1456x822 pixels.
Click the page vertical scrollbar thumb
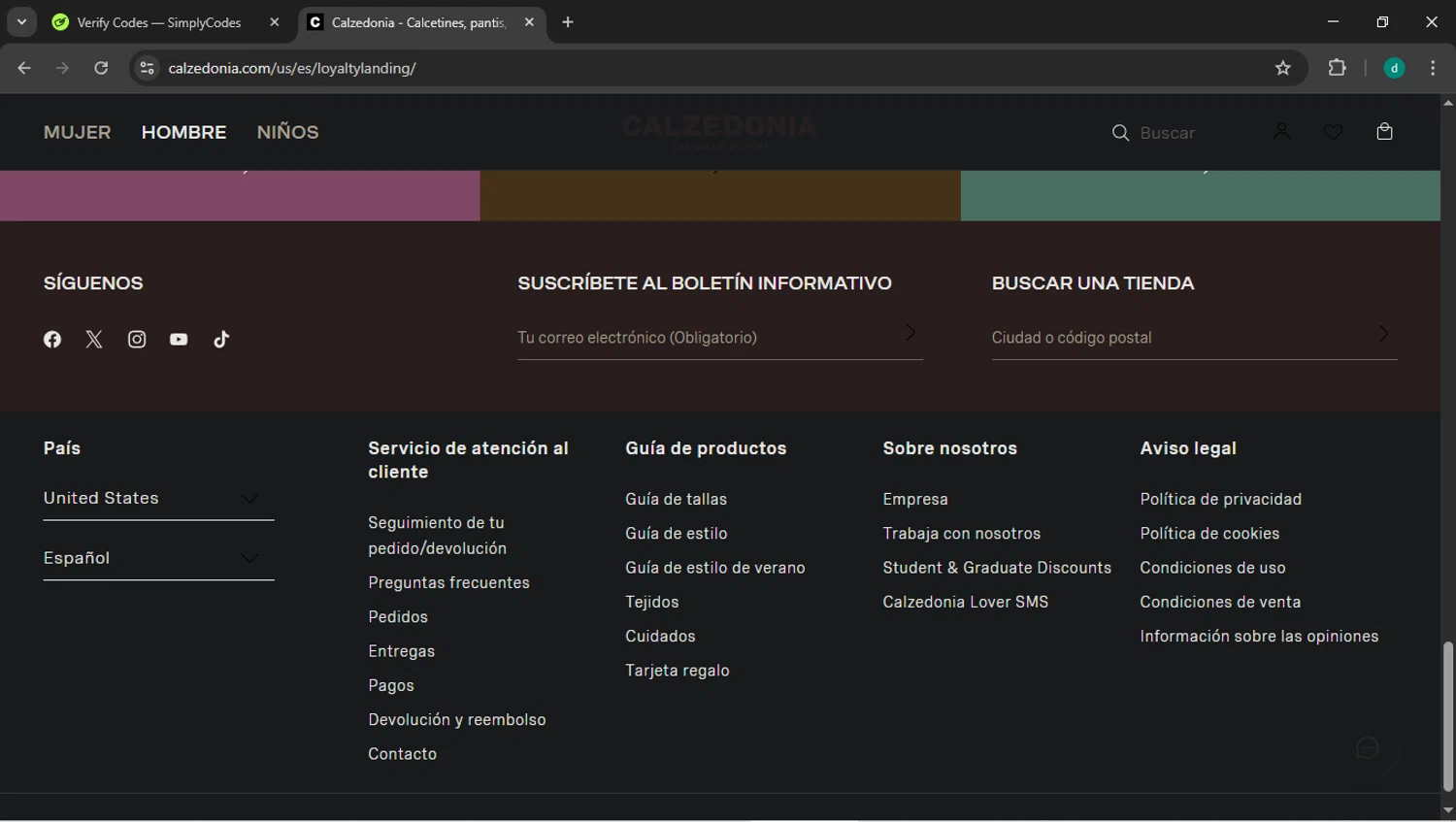point(1448,716)
